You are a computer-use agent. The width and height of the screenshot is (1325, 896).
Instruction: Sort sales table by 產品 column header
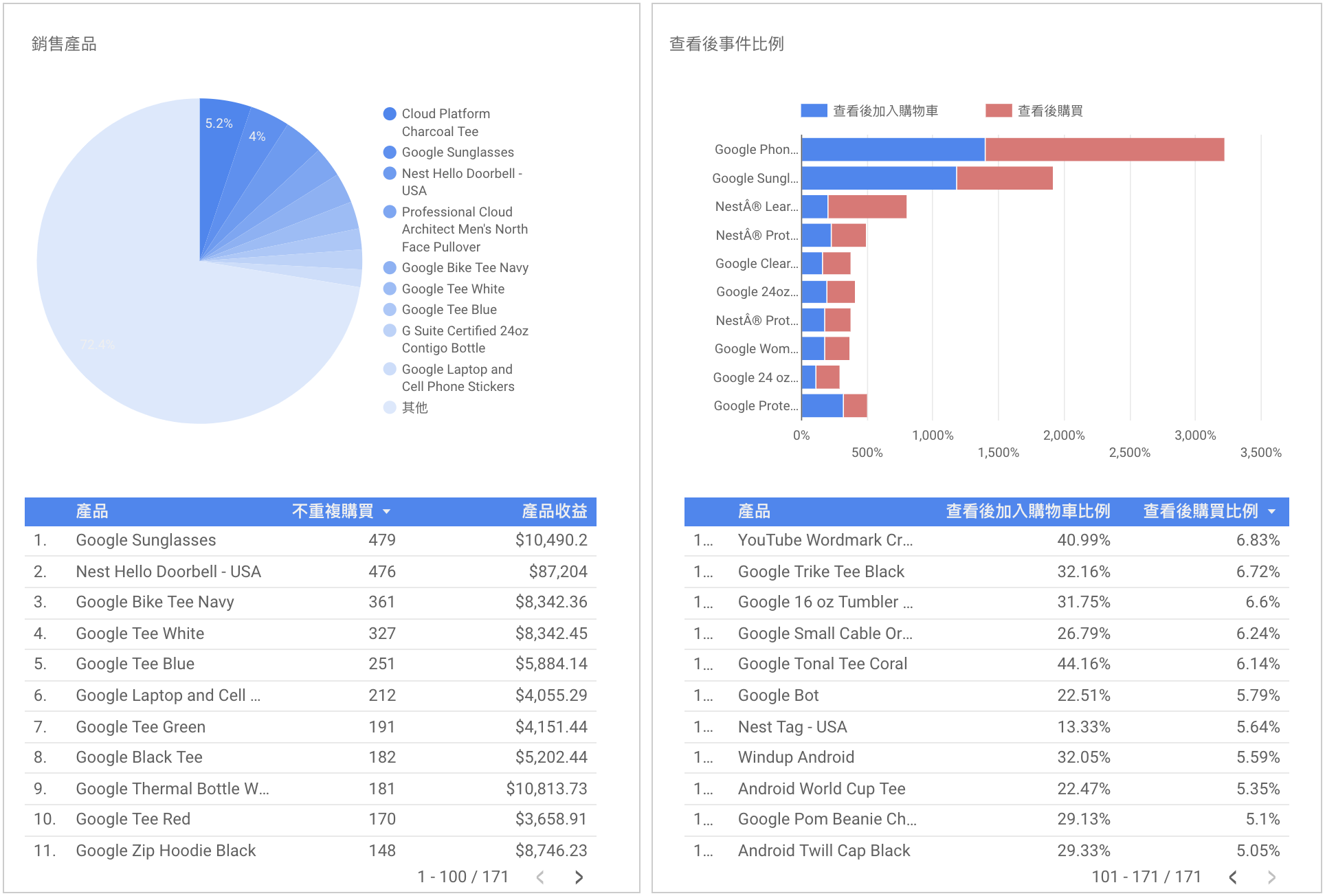click(92, 511)
